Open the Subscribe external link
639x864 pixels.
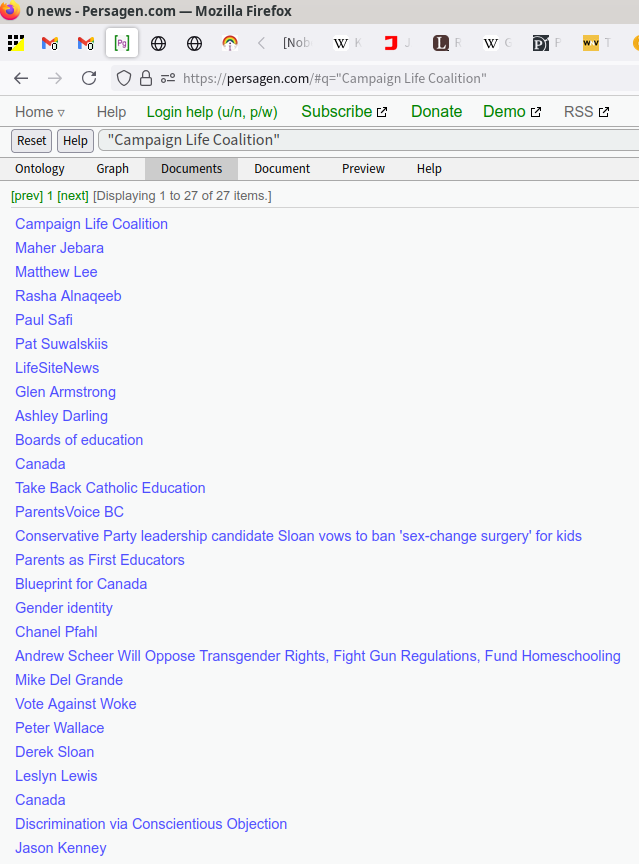[x=344, y=111]
